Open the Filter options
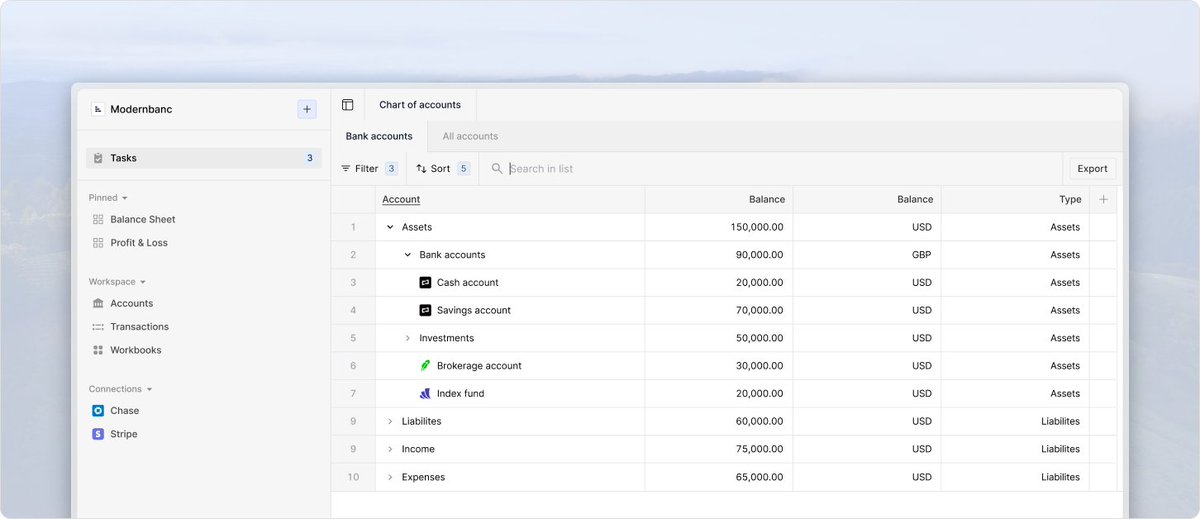 369,169
